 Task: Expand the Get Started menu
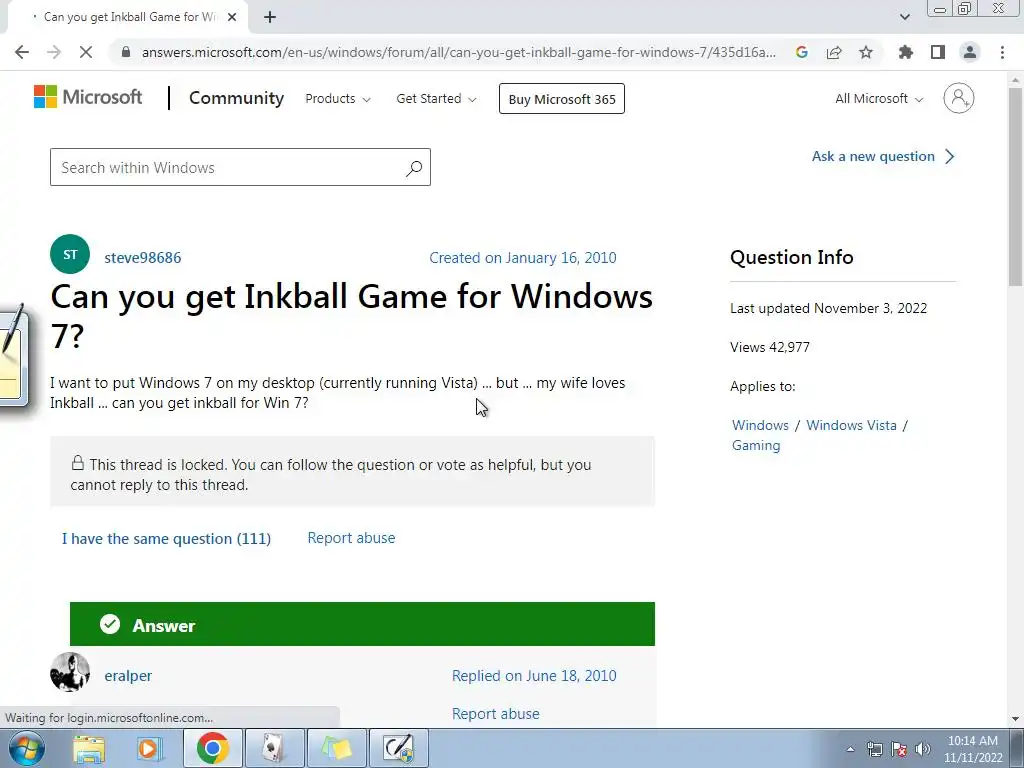click(436, 99)
